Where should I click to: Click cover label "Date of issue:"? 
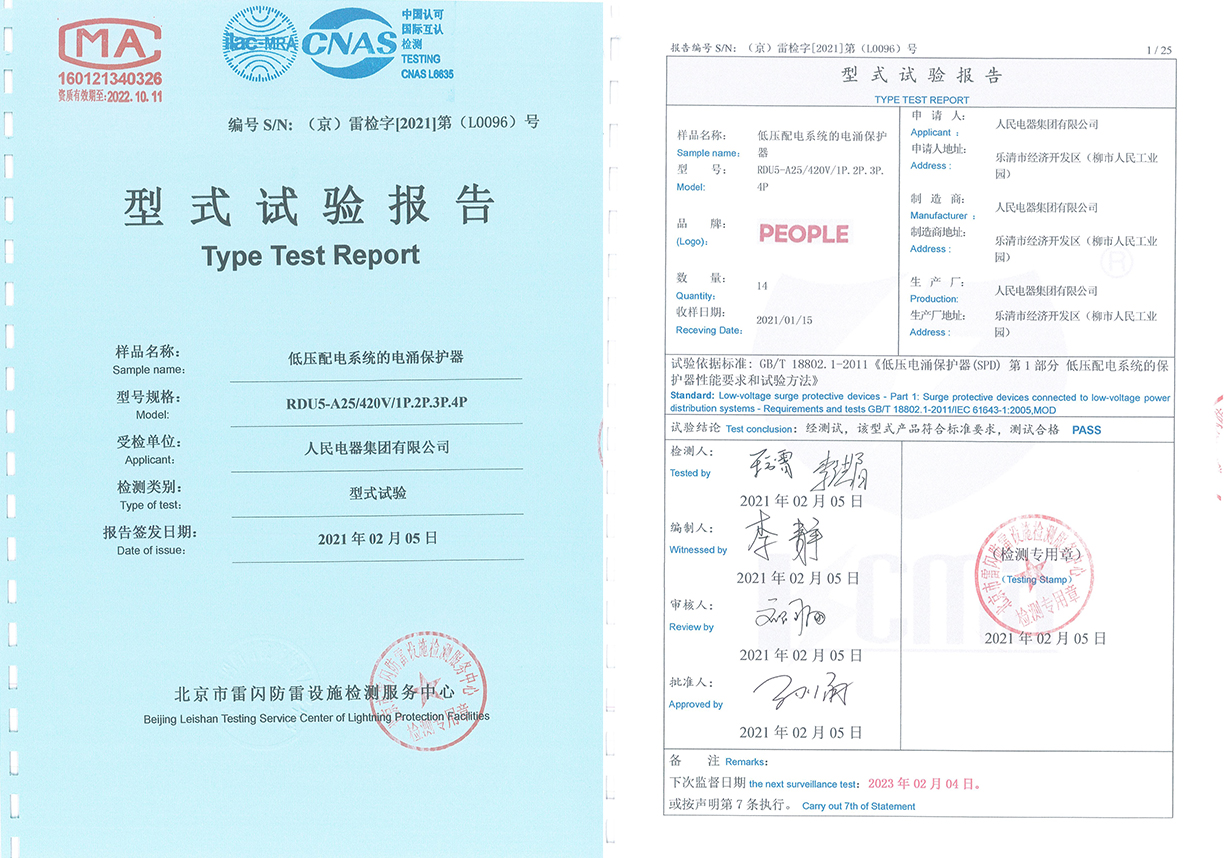(x=151, y=550)
